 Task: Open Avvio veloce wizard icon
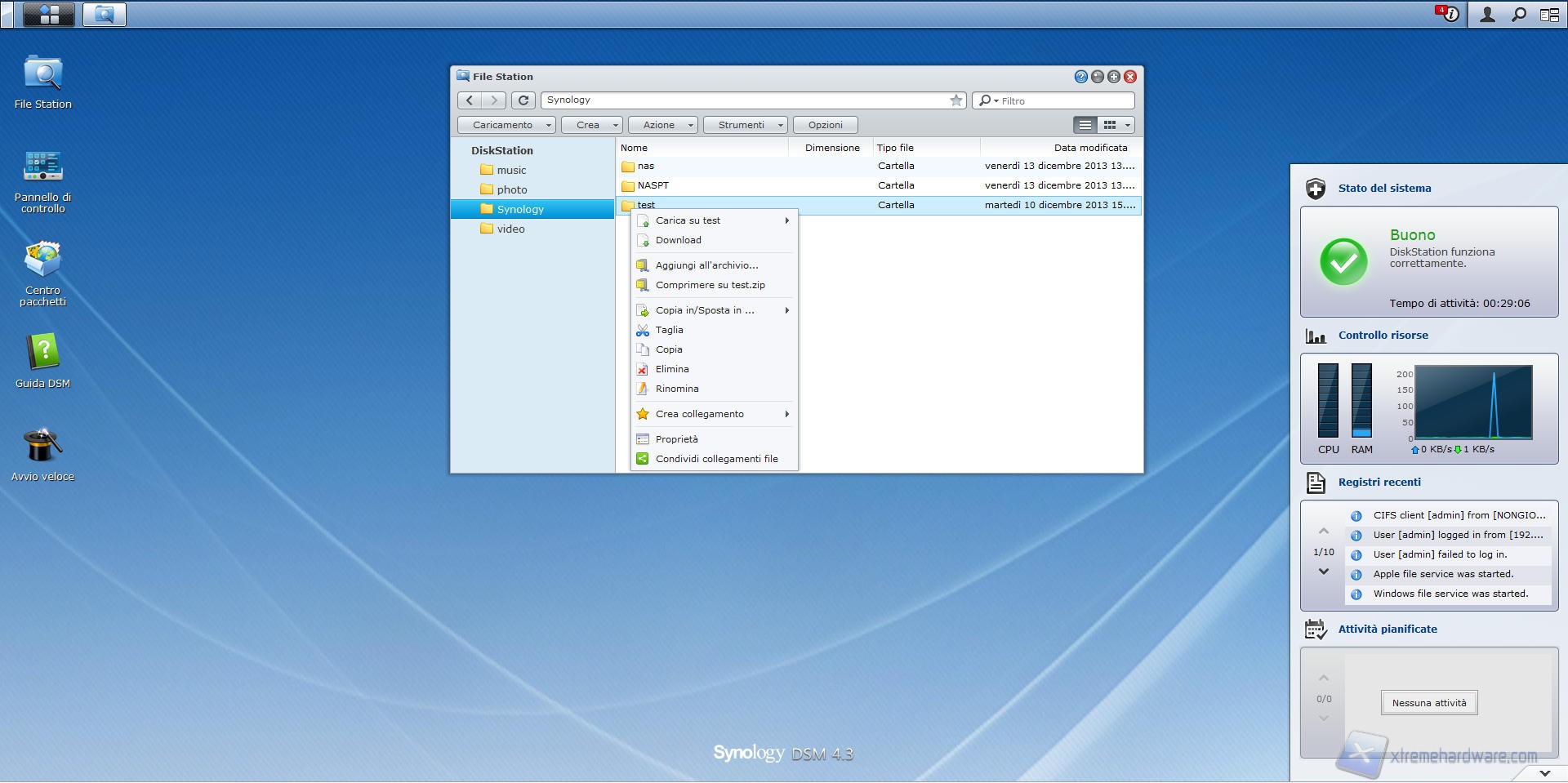[x=42, y=447]
